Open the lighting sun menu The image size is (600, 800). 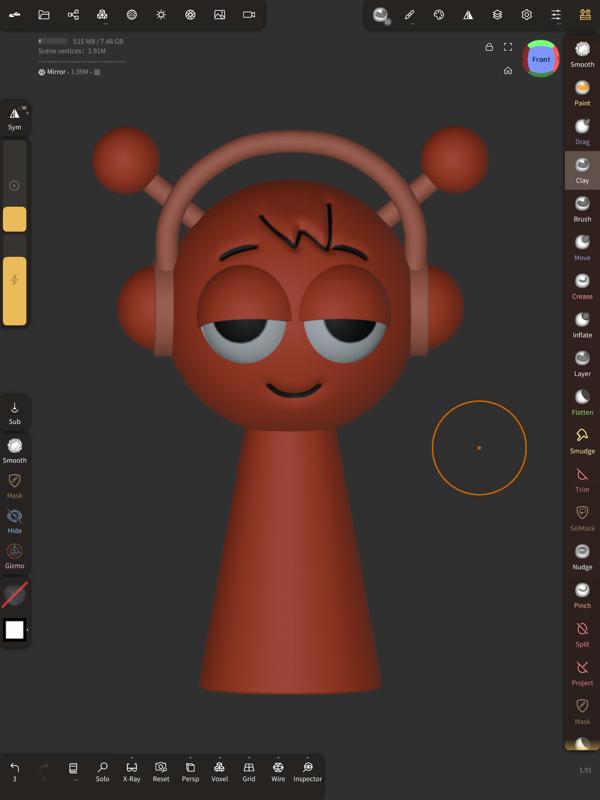(161, 15)
